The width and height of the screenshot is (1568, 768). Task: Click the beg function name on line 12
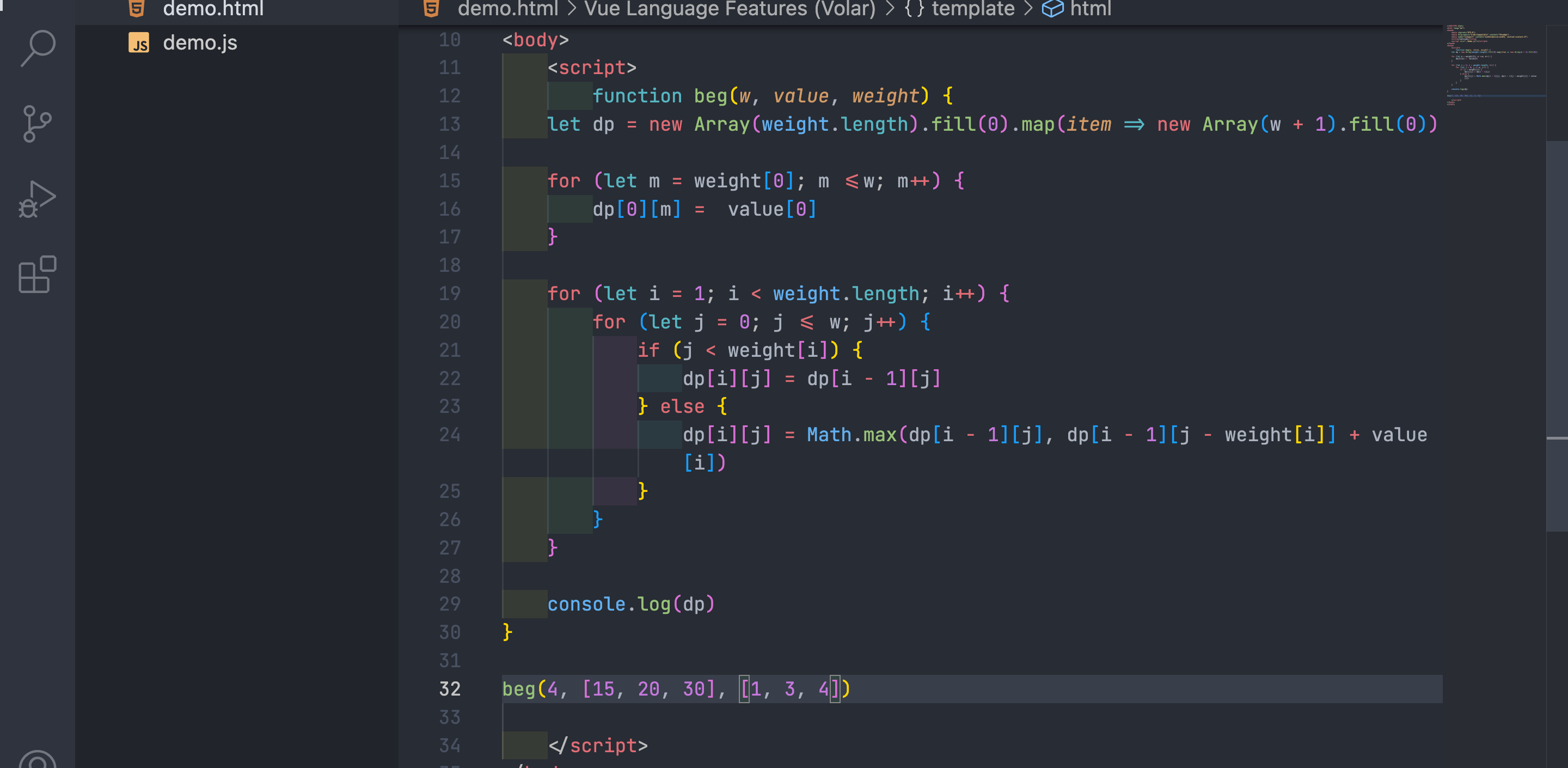710,96
